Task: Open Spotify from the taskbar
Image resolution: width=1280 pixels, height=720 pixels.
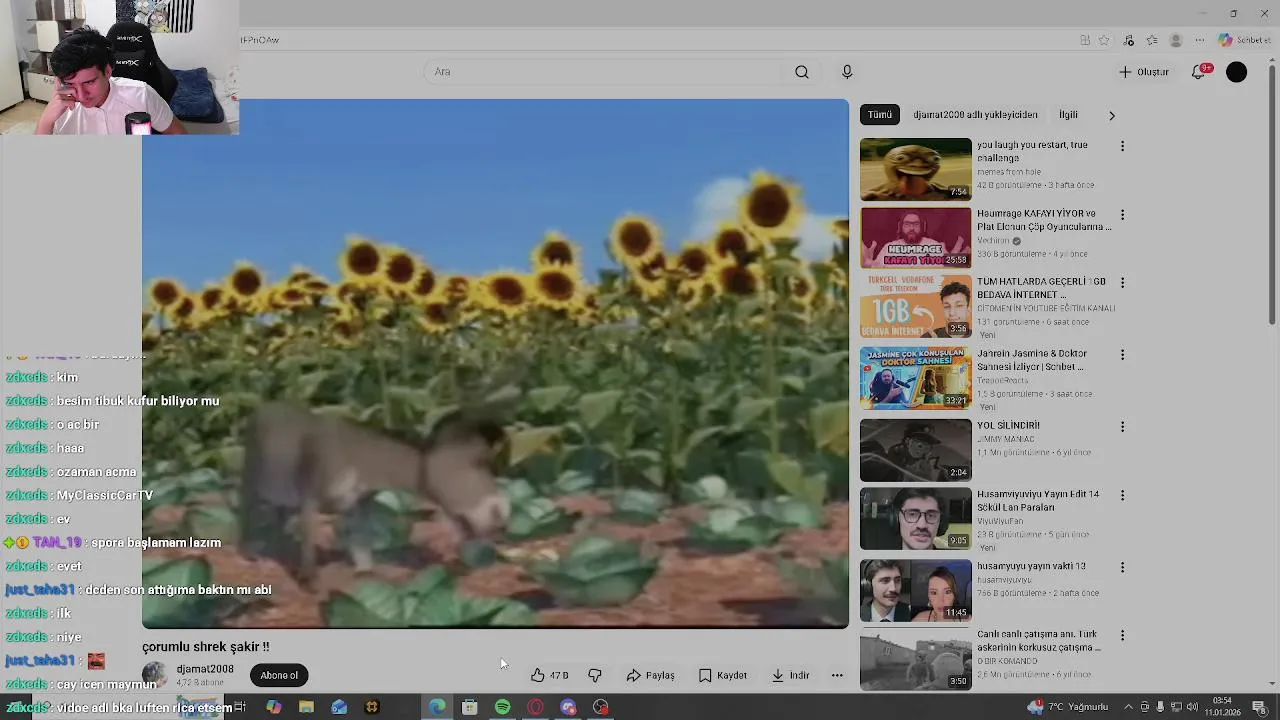Action: pyautogui.click(x=502, y=707)
